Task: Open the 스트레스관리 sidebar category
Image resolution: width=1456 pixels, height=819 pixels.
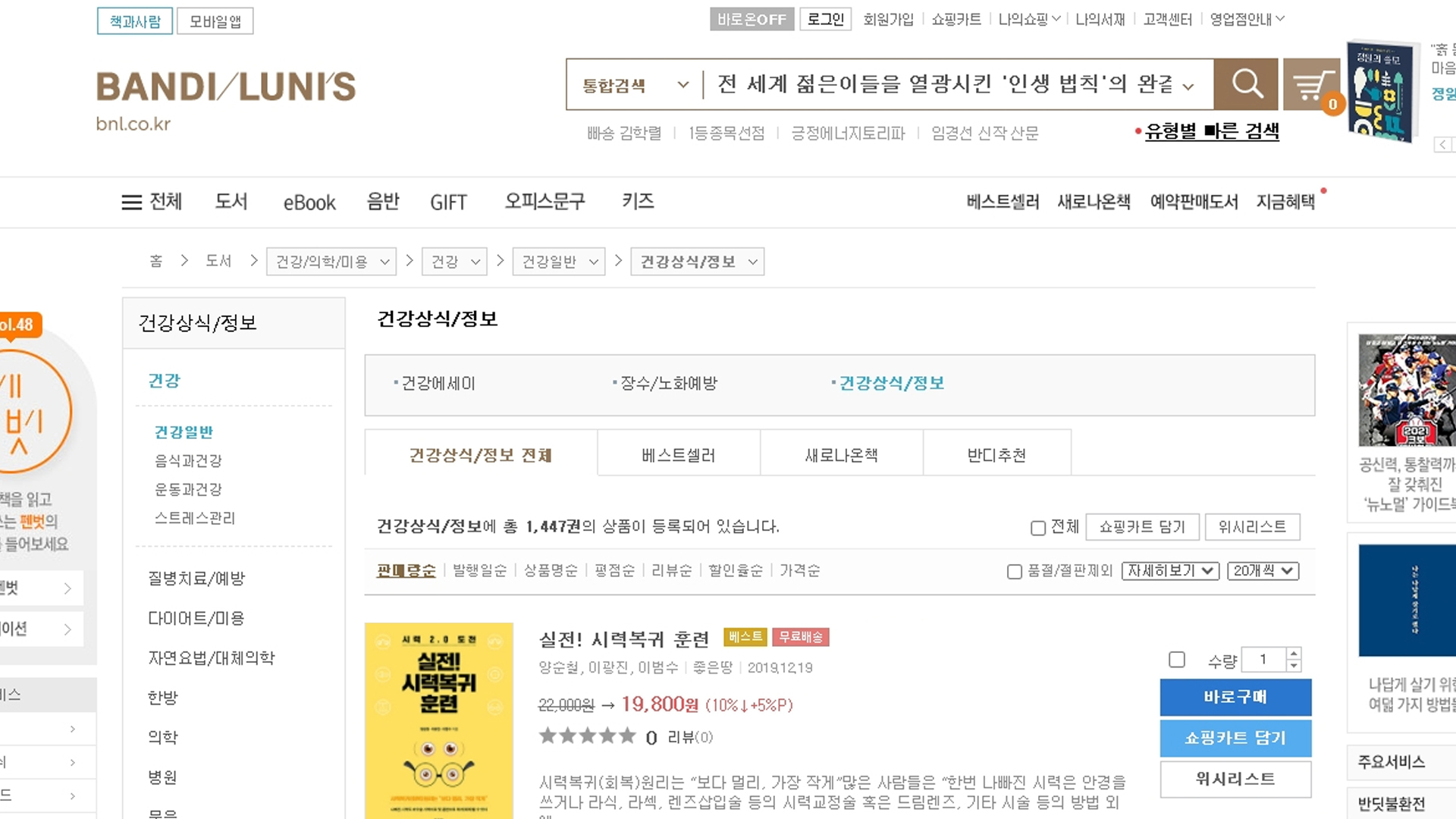Action: click(195, 519)
